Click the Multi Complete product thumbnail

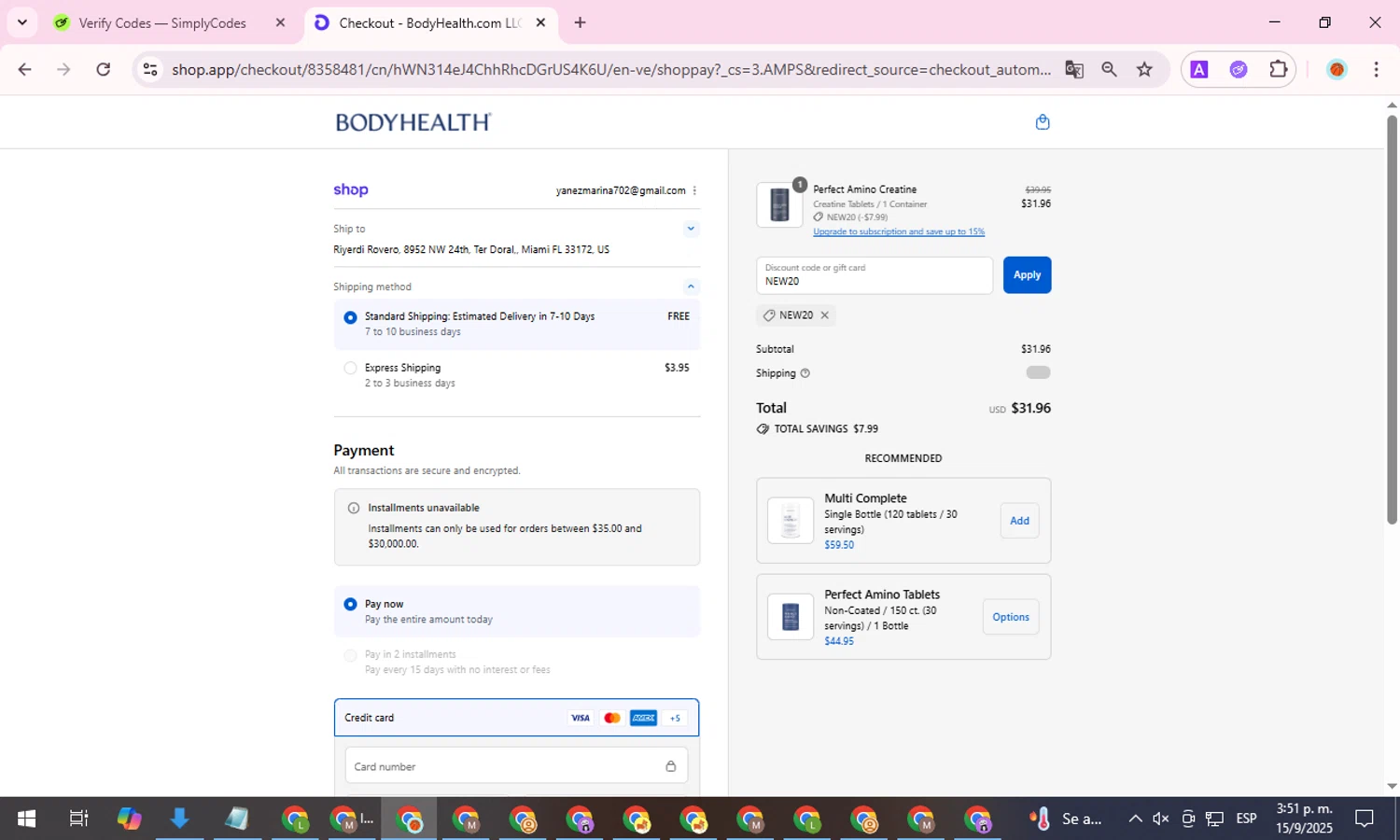[791, 521]
